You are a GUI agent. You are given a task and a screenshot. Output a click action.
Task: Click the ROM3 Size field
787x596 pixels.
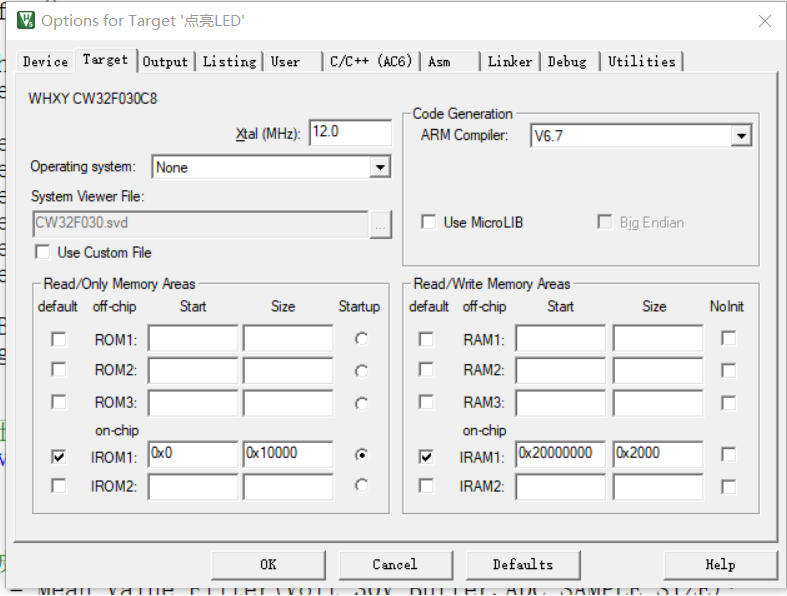(x=288, y=403)
